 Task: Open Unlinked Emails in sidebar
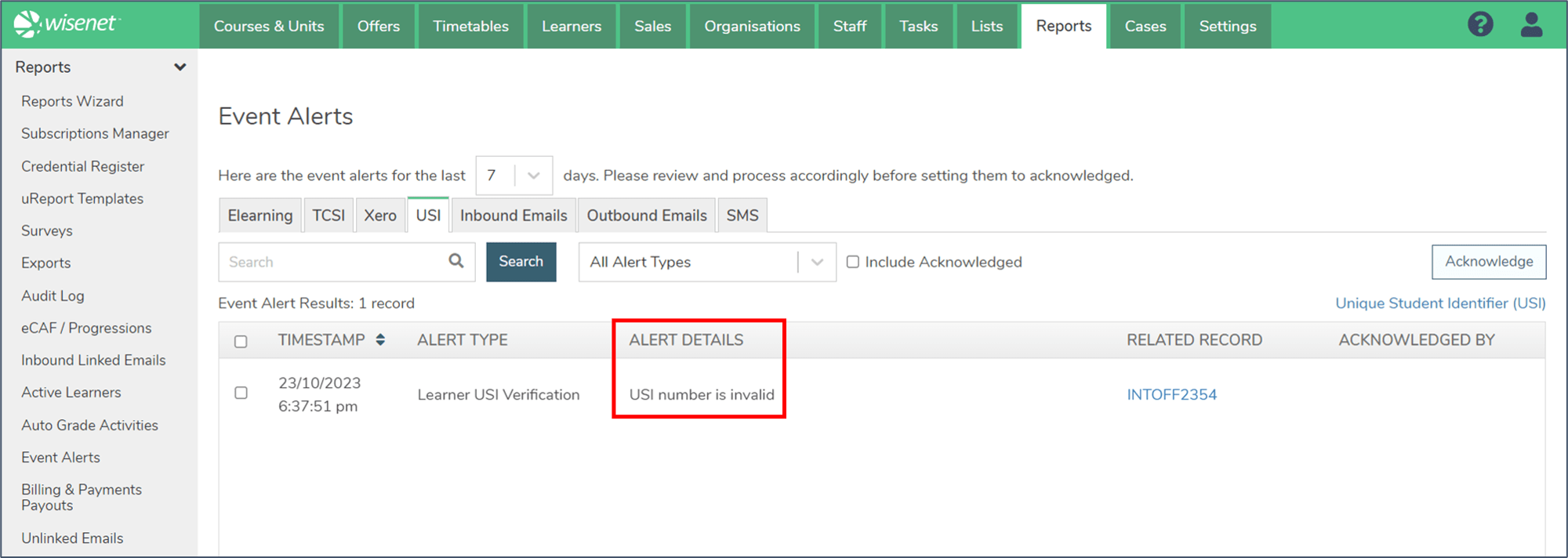[x=72, y=538]
